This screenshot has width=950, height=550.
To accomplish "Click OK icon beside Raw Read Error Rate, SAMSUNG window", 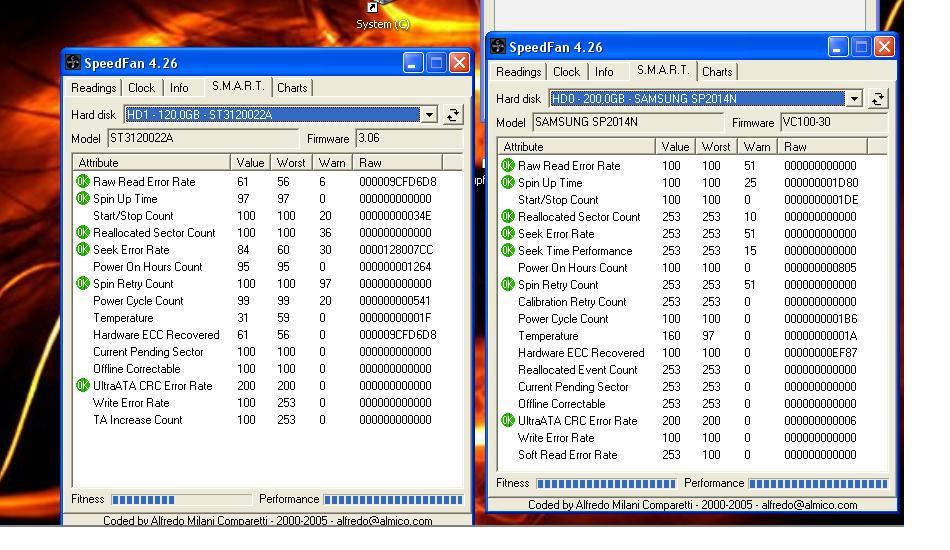I will pos(508,165).
